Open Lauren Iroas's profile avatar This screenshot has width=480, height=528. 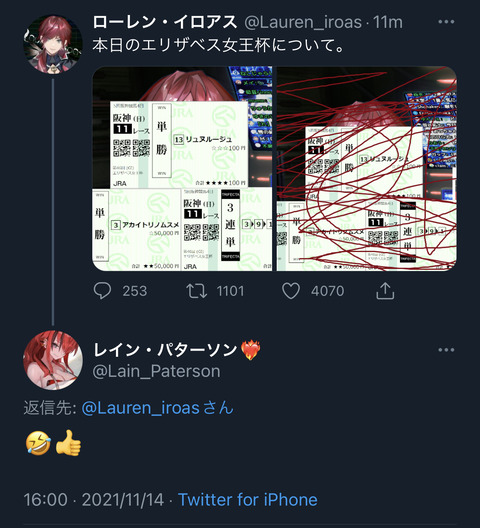[x=53, y=44]
